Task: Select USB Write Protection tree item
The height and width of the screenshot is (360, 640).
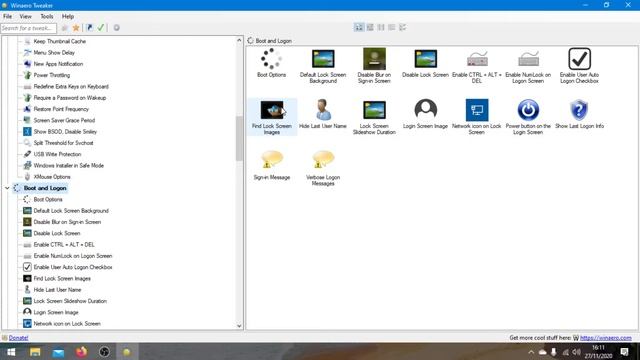Action: pos(57,154)
